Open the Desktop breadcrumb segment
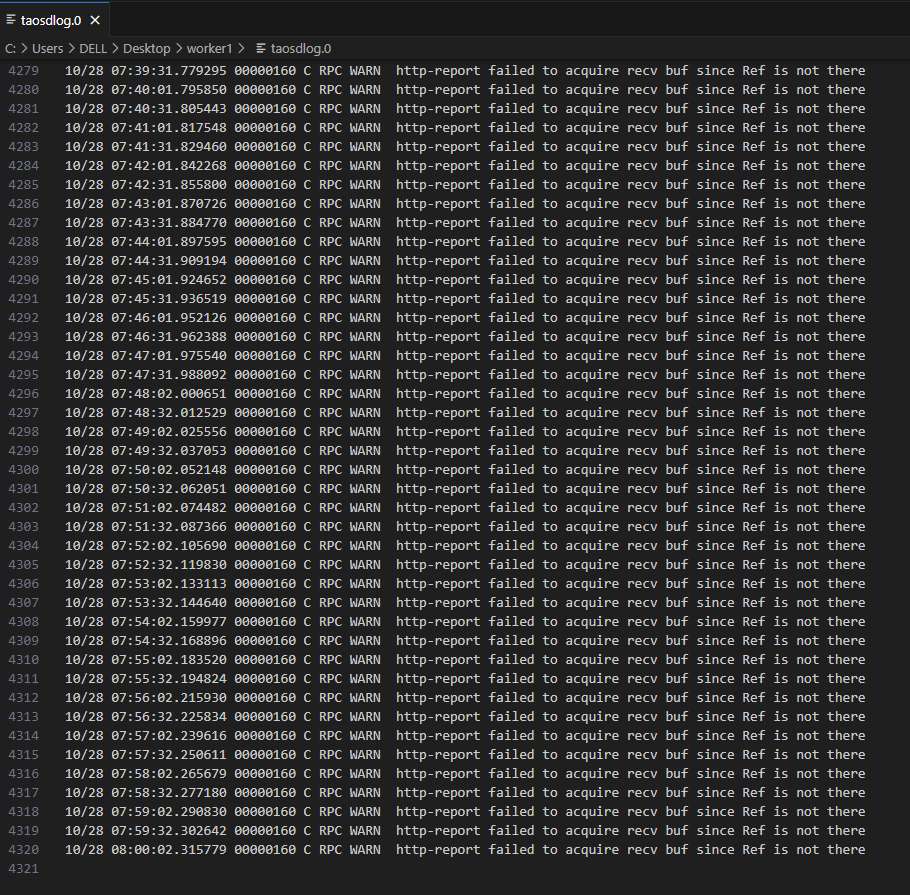 (x=146, y=48)
